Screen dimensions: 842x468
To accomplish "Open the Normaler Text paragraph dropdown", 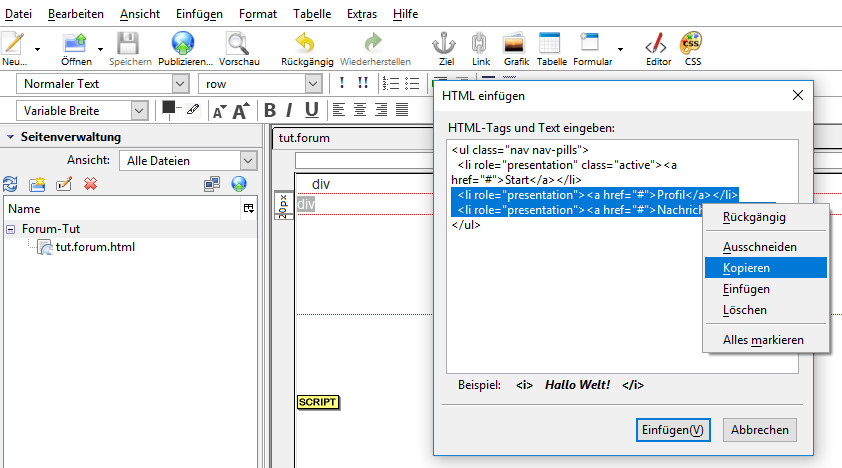I will click(104, 84).
